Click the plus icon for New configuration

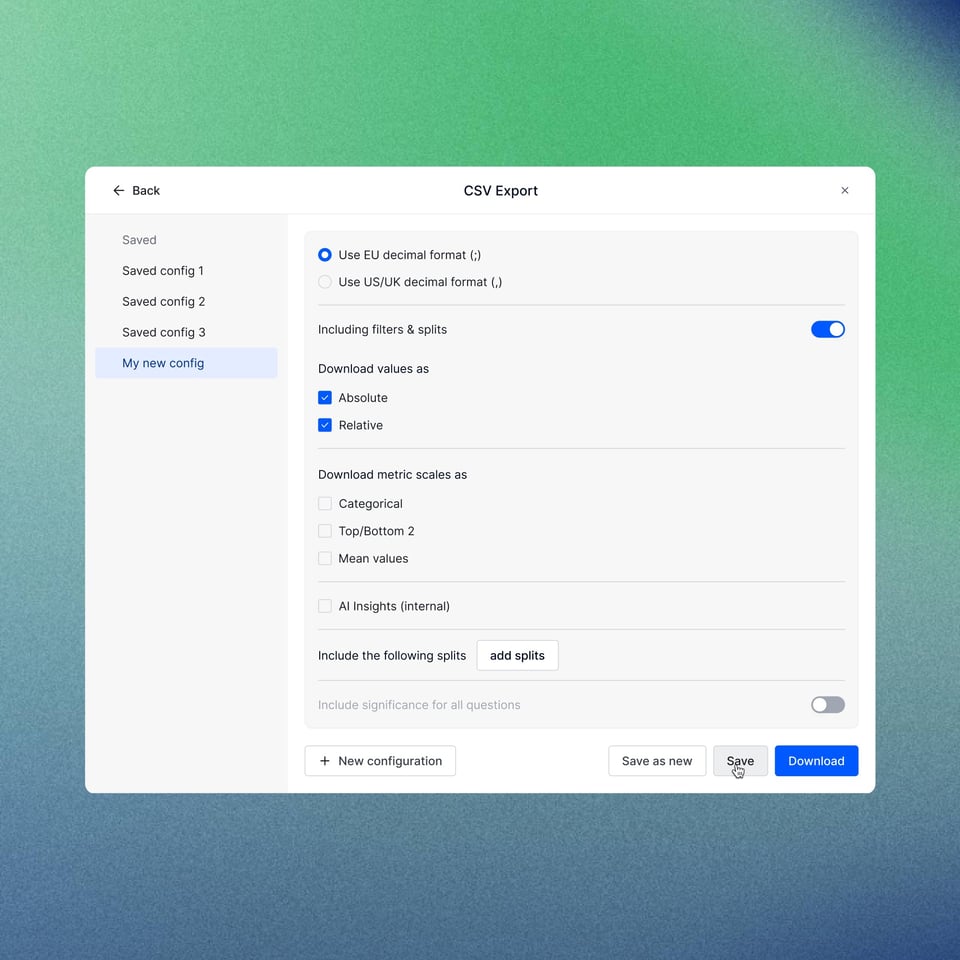coord(324,761)
